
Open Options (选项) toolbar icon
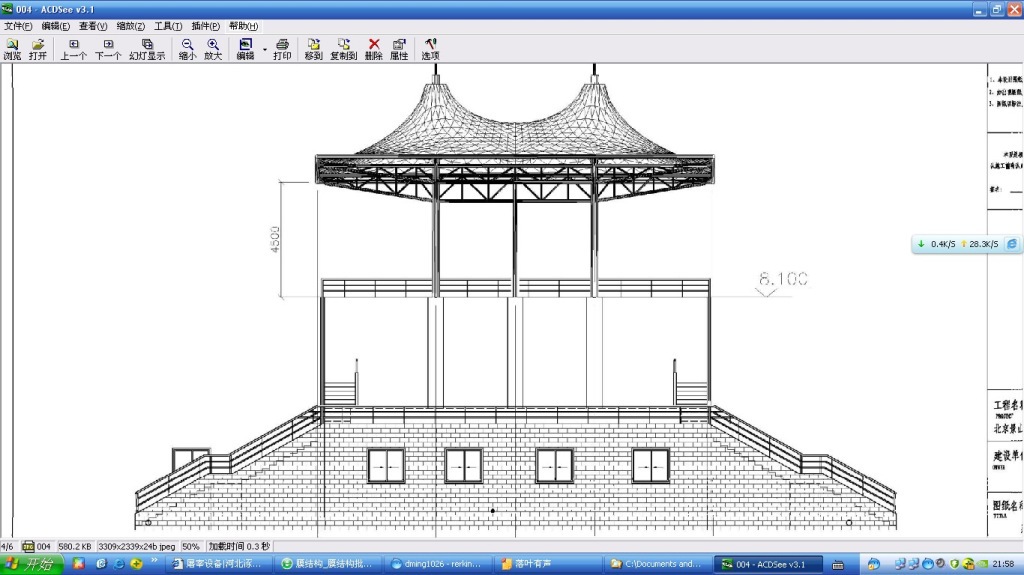pyautogui.click(x=430, y=49)
